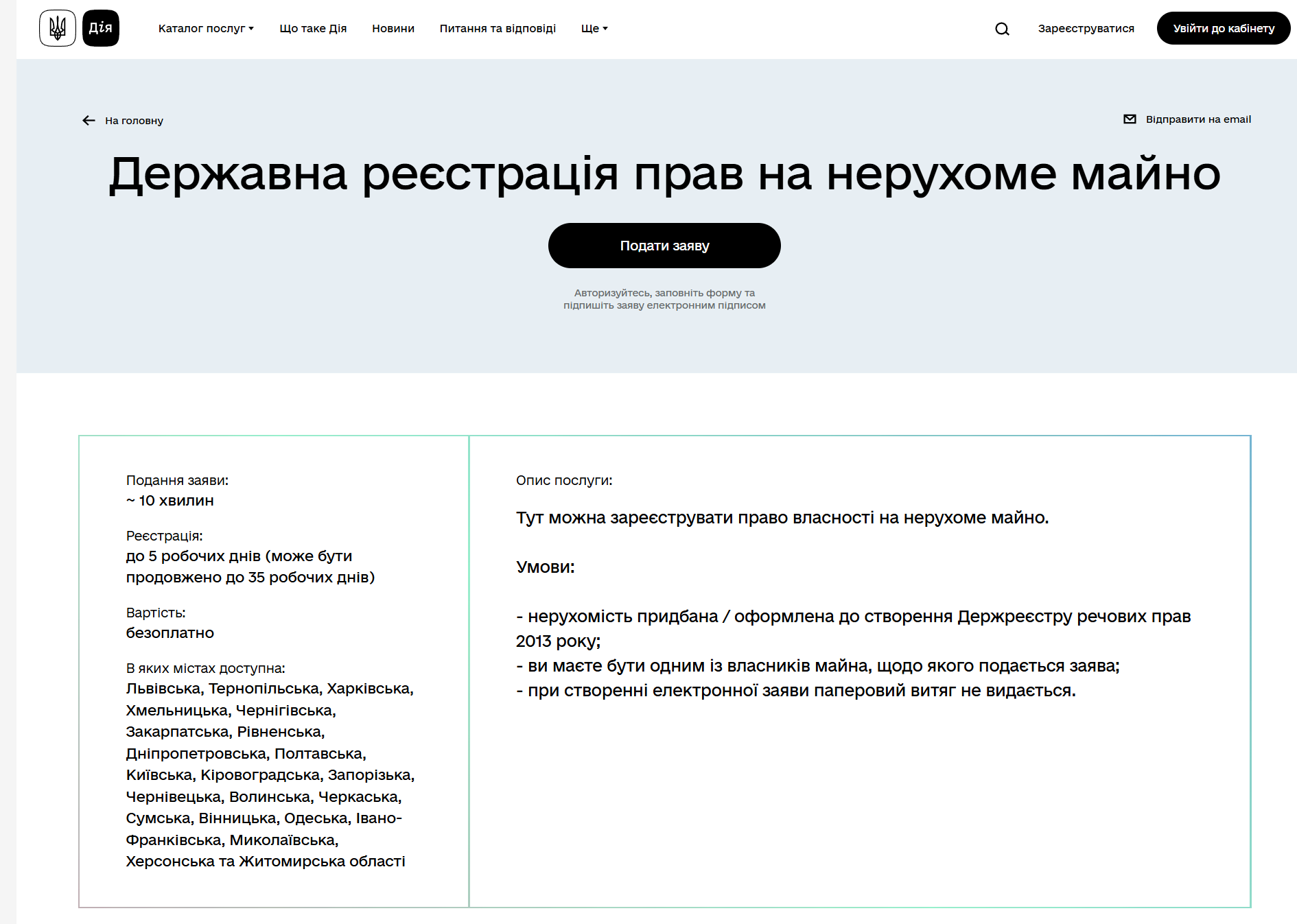The width and height of the screenshot is (1297, 924).
Task: Open search via the magnifier icon
Action: tap(1002, 29)
